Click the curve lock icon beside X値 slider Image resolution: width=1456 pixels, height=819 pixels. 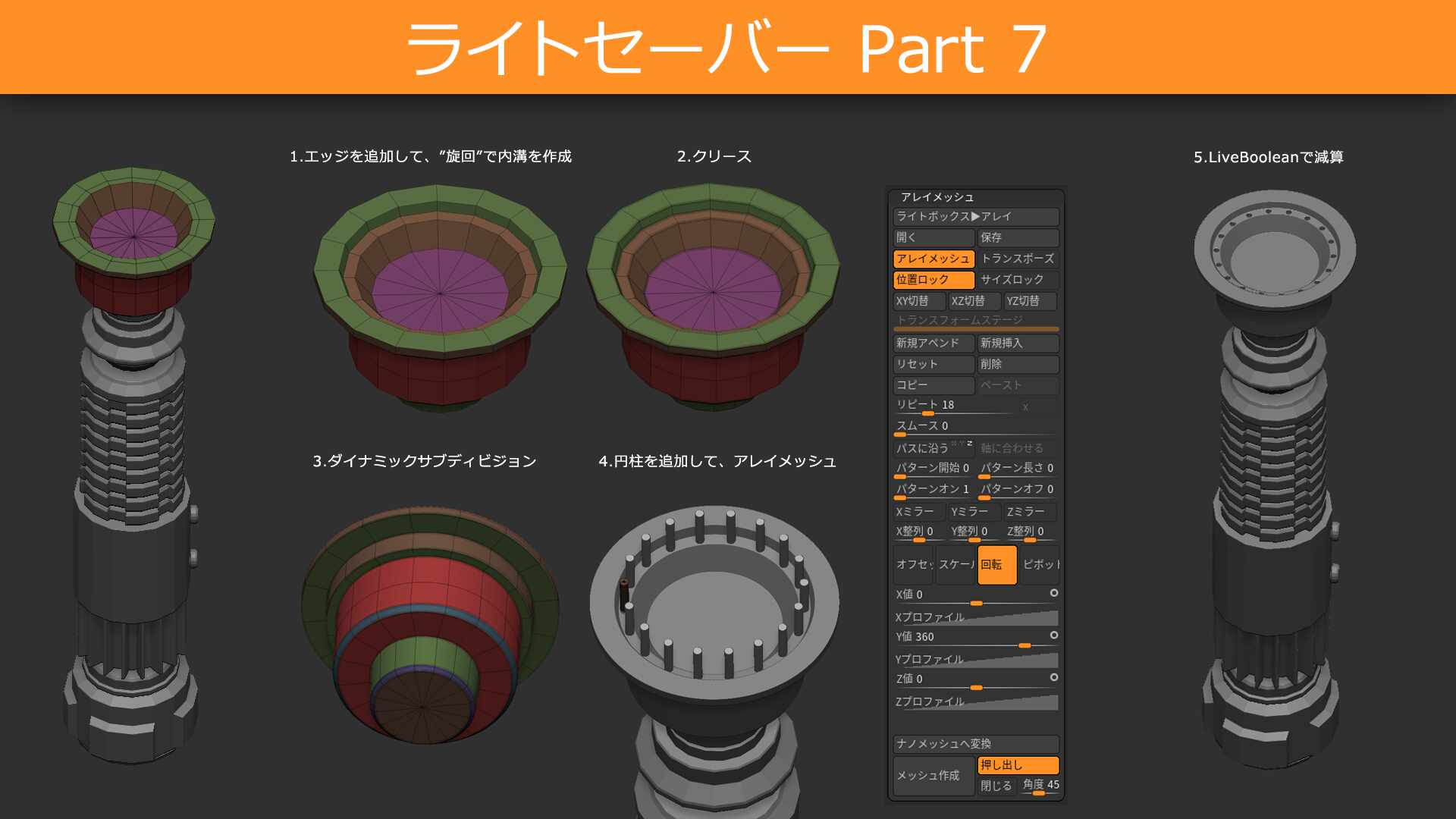1054,592
